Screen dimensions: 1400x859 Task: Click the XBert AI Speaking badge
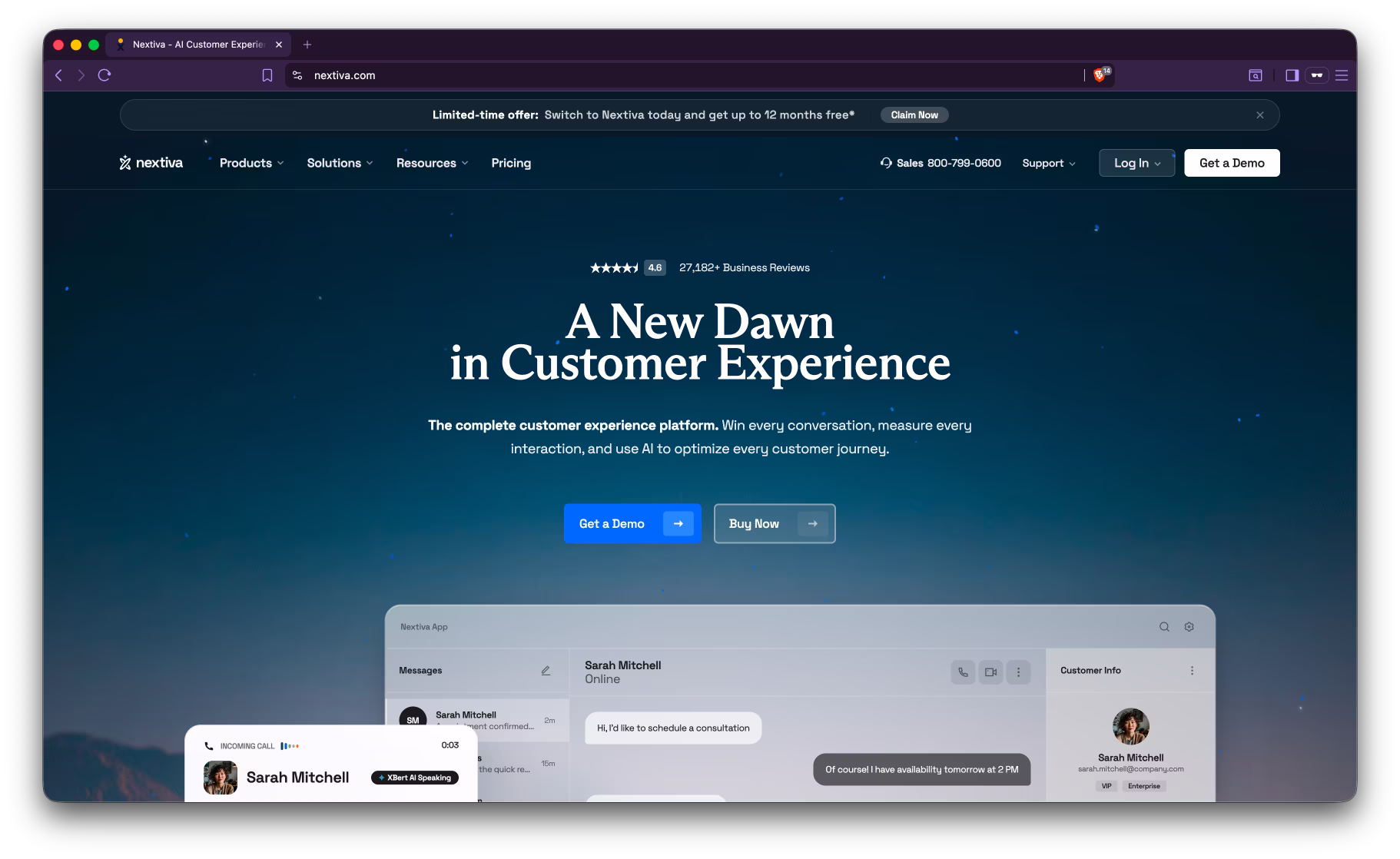click(415, 778)
